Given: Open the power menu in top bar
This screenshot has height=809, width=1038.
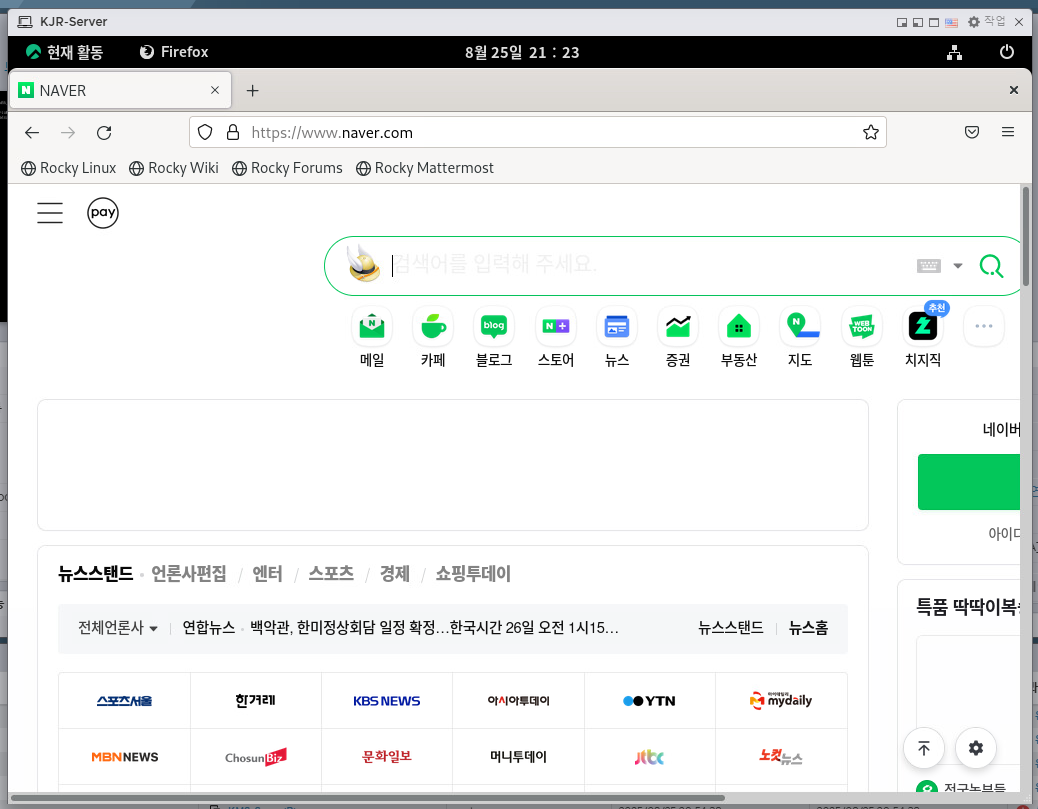Looking at the screenshot, I should tap(1006, 52).
